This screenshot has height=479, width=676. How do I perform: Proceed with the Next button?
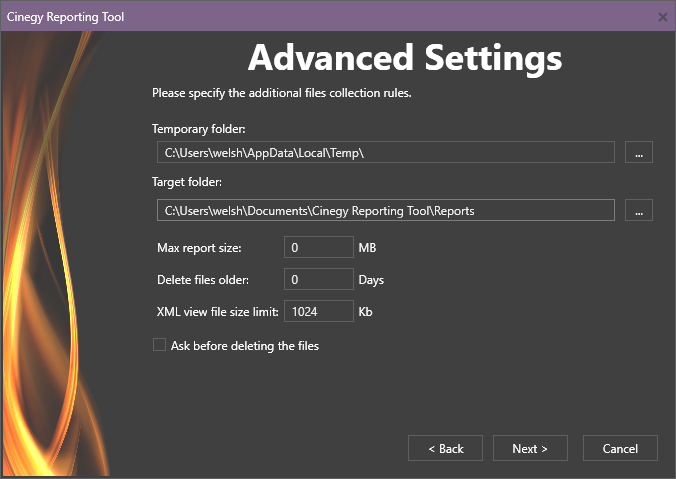(x=530, y=448)
